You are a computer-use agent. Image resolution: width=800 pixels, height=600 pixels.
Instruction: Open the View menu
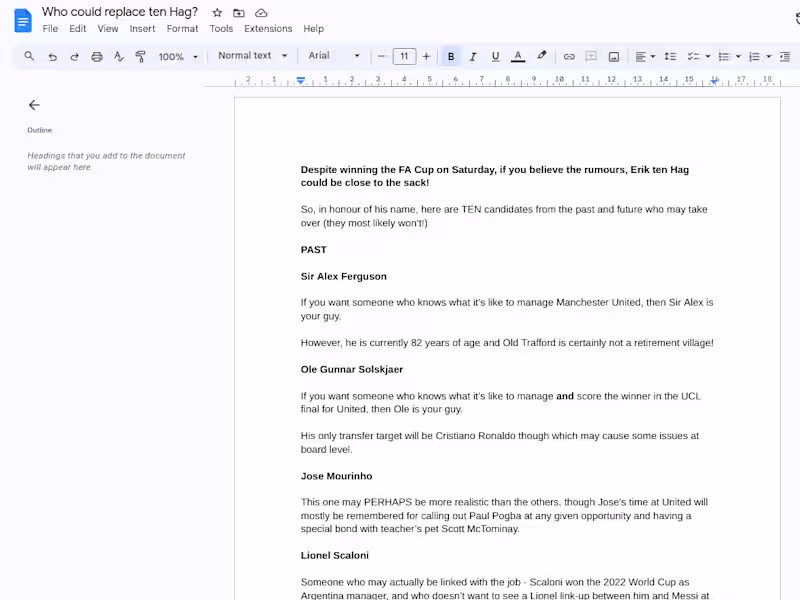coord(108,29)
